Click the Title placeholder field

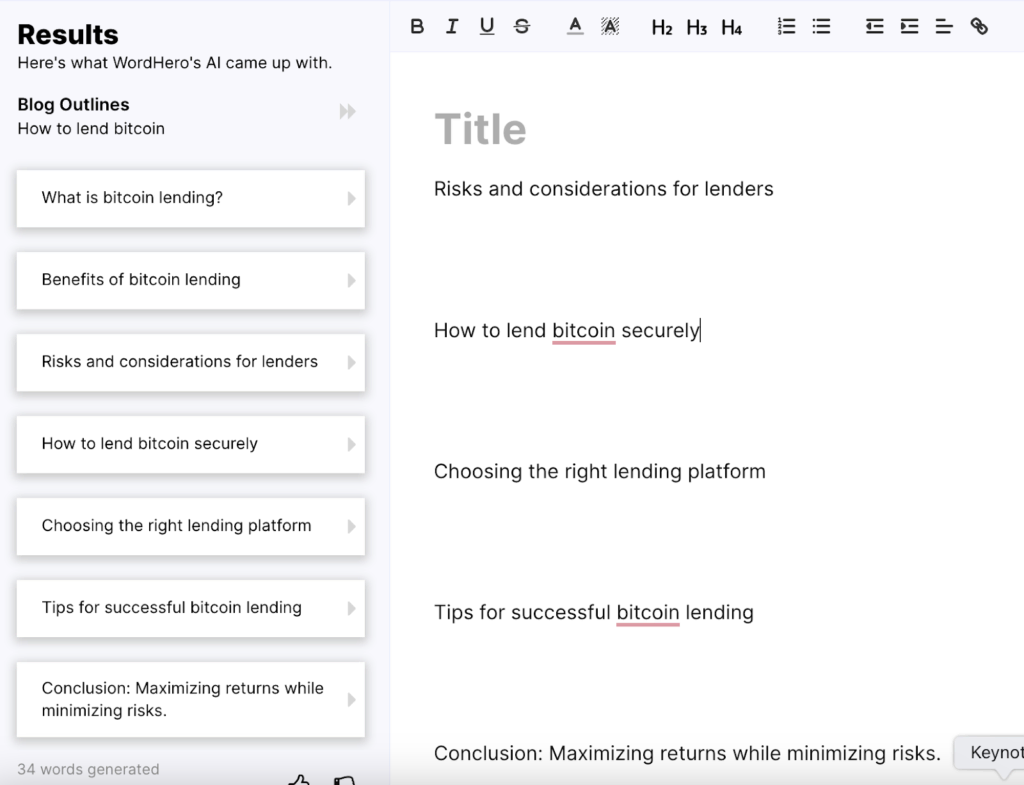pos(481,129)
